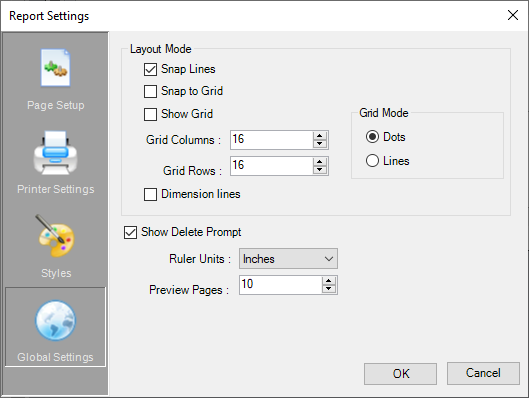
Task: Decrease Grid Rows with down arrow
Action: (319, 170)
